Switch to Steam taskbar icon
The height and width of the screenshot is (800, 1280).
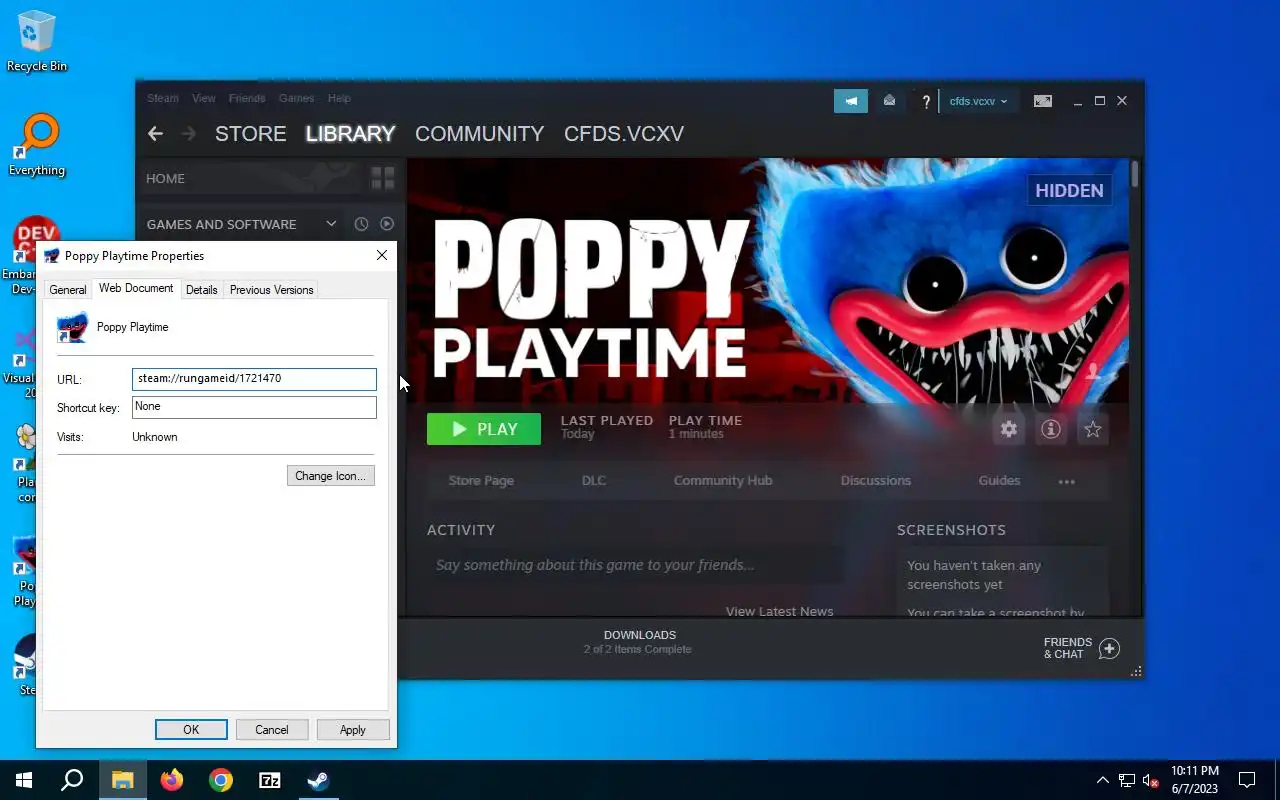click(319, 780)
